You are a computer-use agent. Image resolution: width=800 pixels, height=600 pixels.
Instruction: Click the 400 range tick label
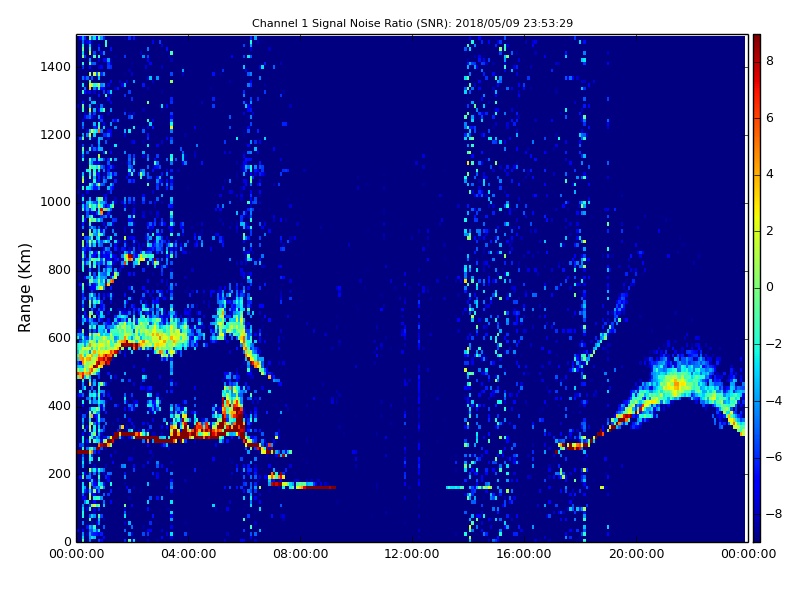[59, 406]
